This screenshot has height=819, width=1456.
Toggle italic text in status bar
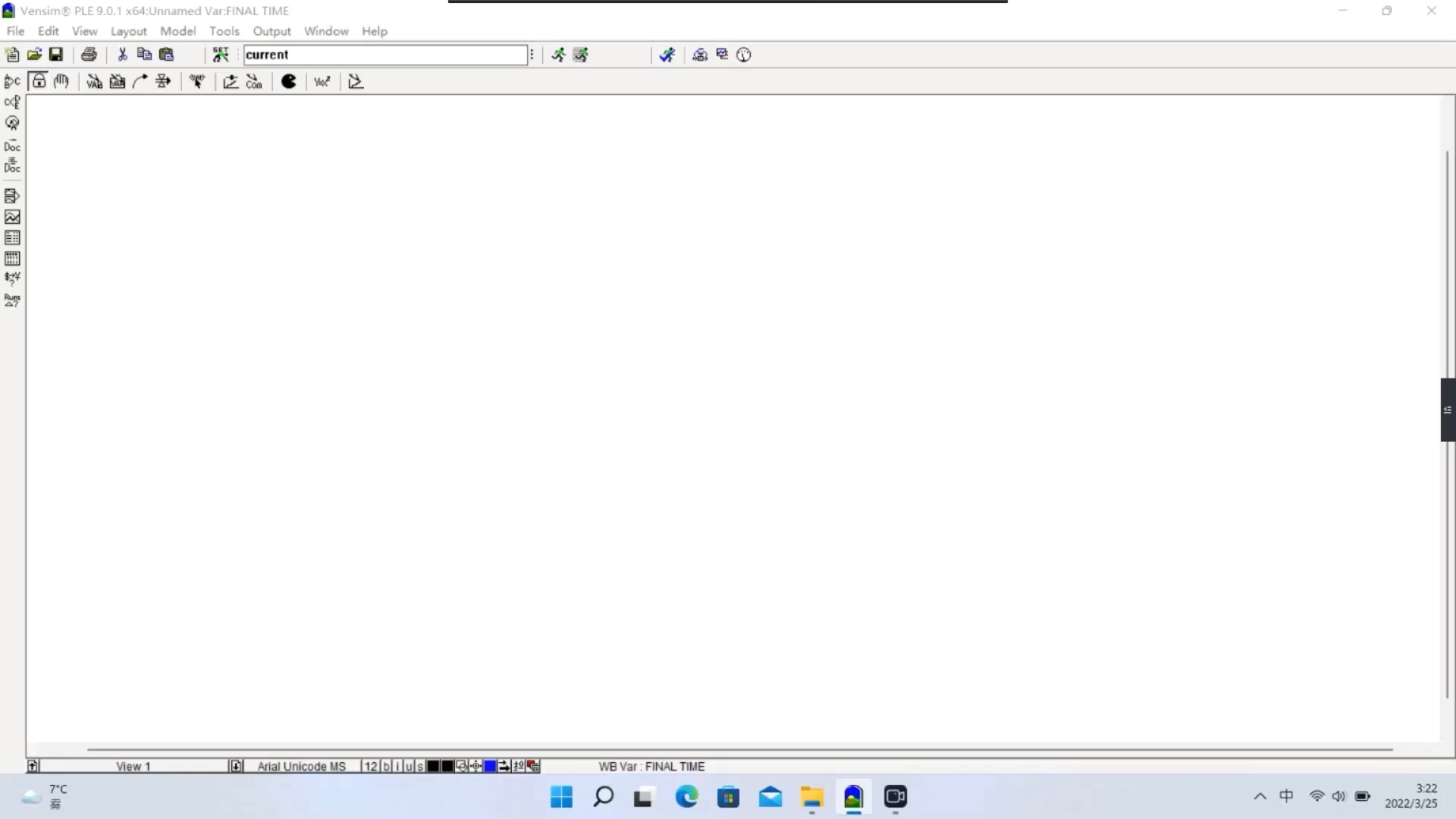point(397,767)
